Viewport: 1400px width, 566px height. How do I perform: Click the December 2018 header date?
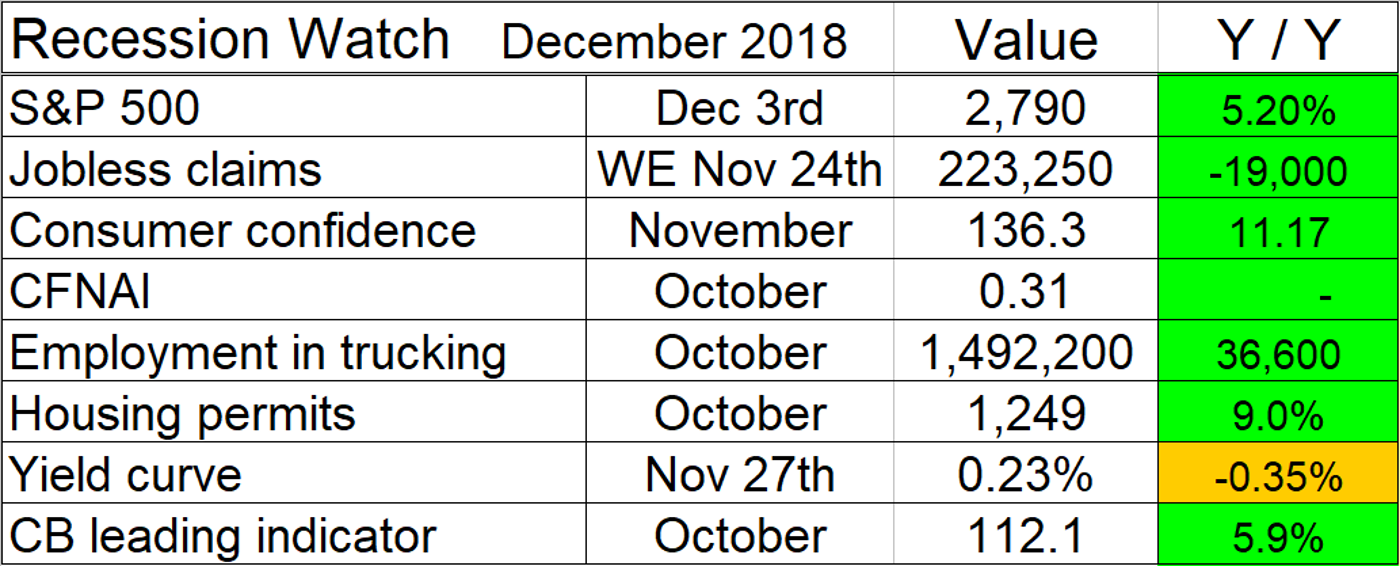[674, 42]
